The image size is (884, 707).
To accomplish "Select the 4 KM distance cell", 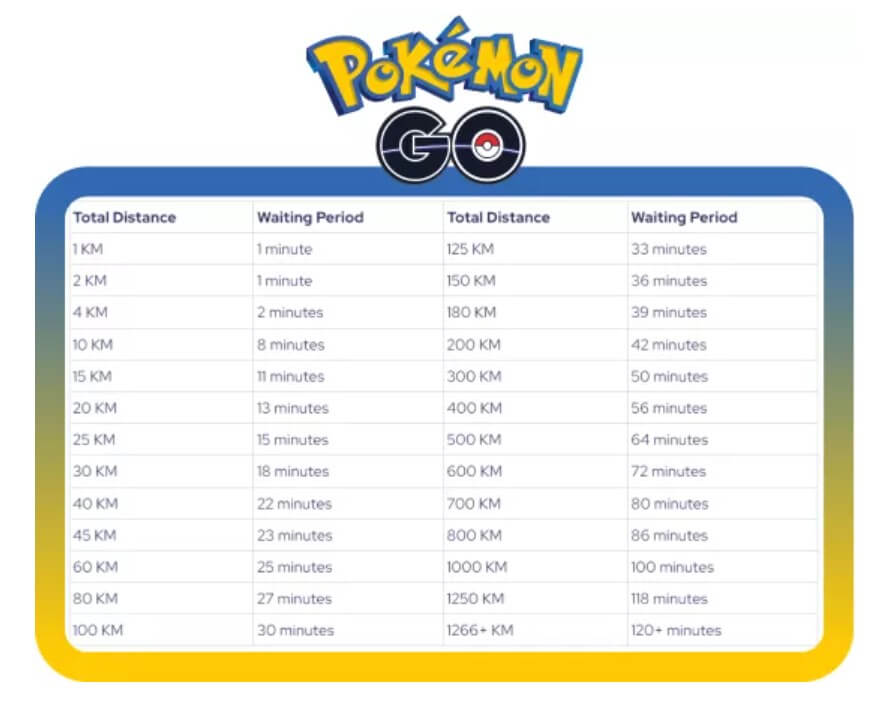I will pos(90,312).
